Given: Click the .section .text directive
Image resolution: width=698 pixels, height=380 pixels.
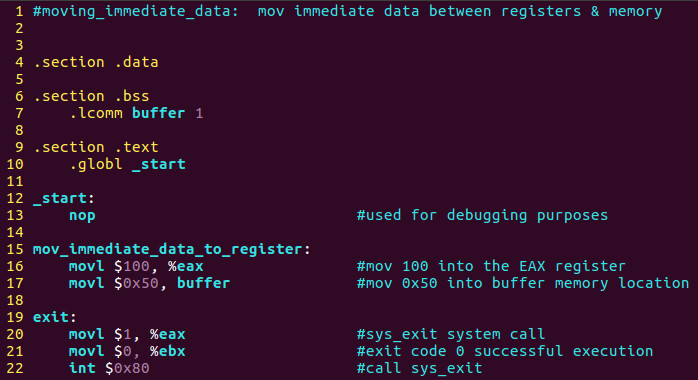Looking at the screenshot, I should [x=96, y=147].
